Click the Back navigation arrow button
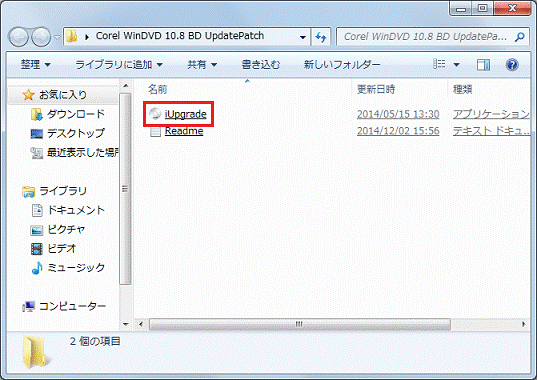537x380 pixels. (x=18, y=37)
